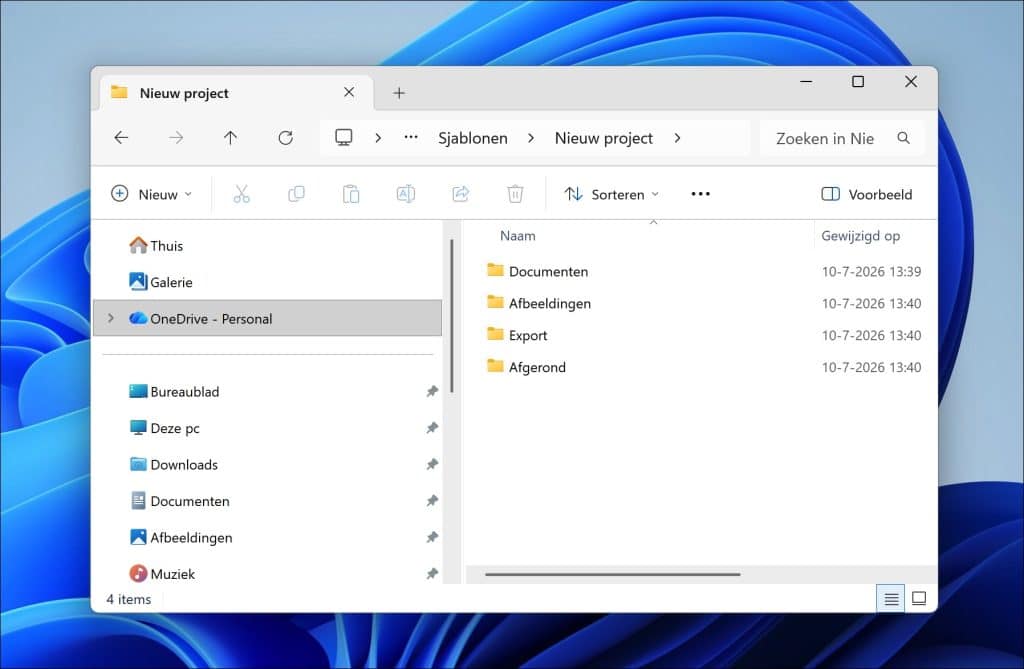Click date 10-7-2026 13:39 of Documenten
This screenshot has height=669, width=1024.
(871, 272)
